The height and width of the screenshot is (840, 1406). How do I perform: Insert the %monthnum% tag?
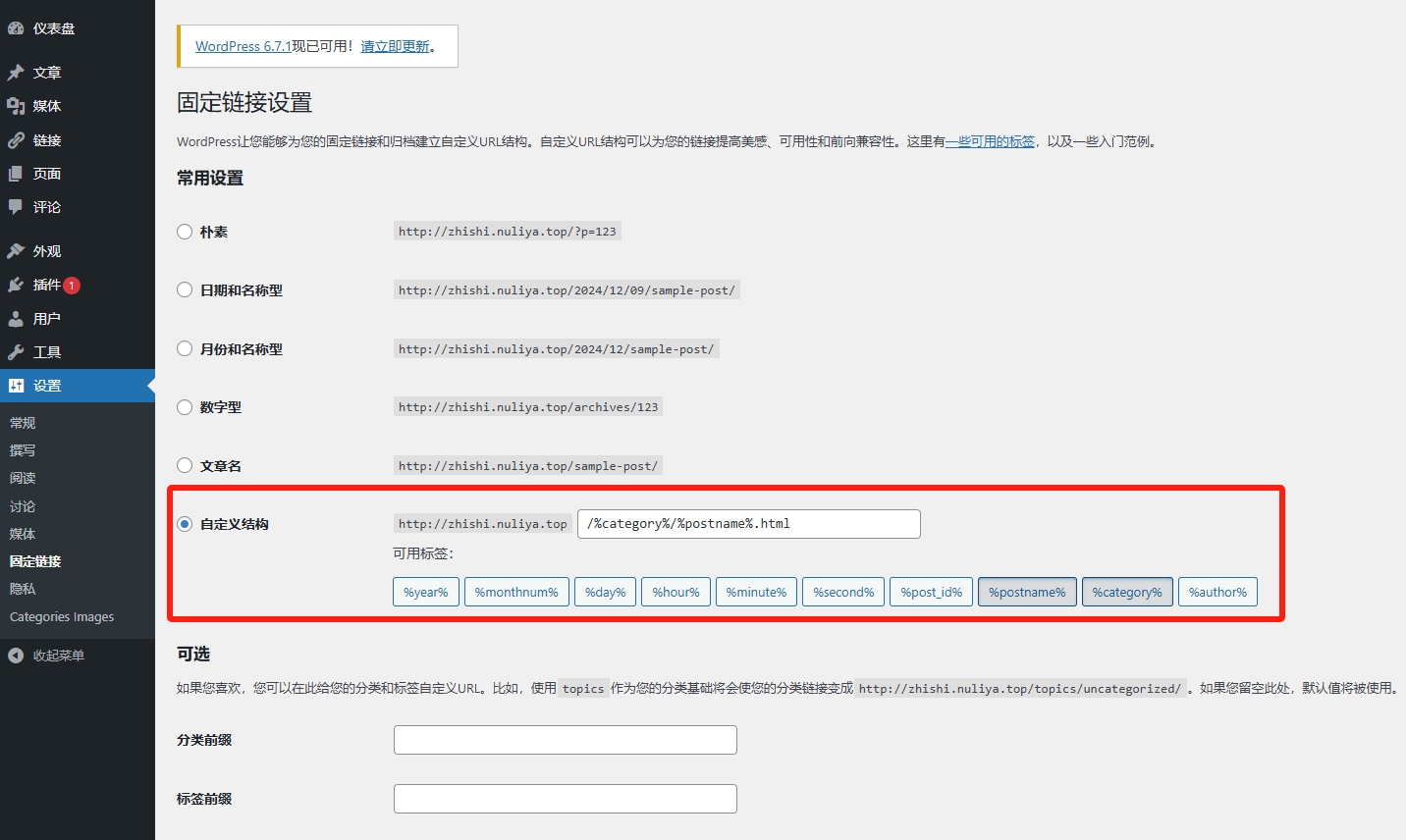point(516,592)
